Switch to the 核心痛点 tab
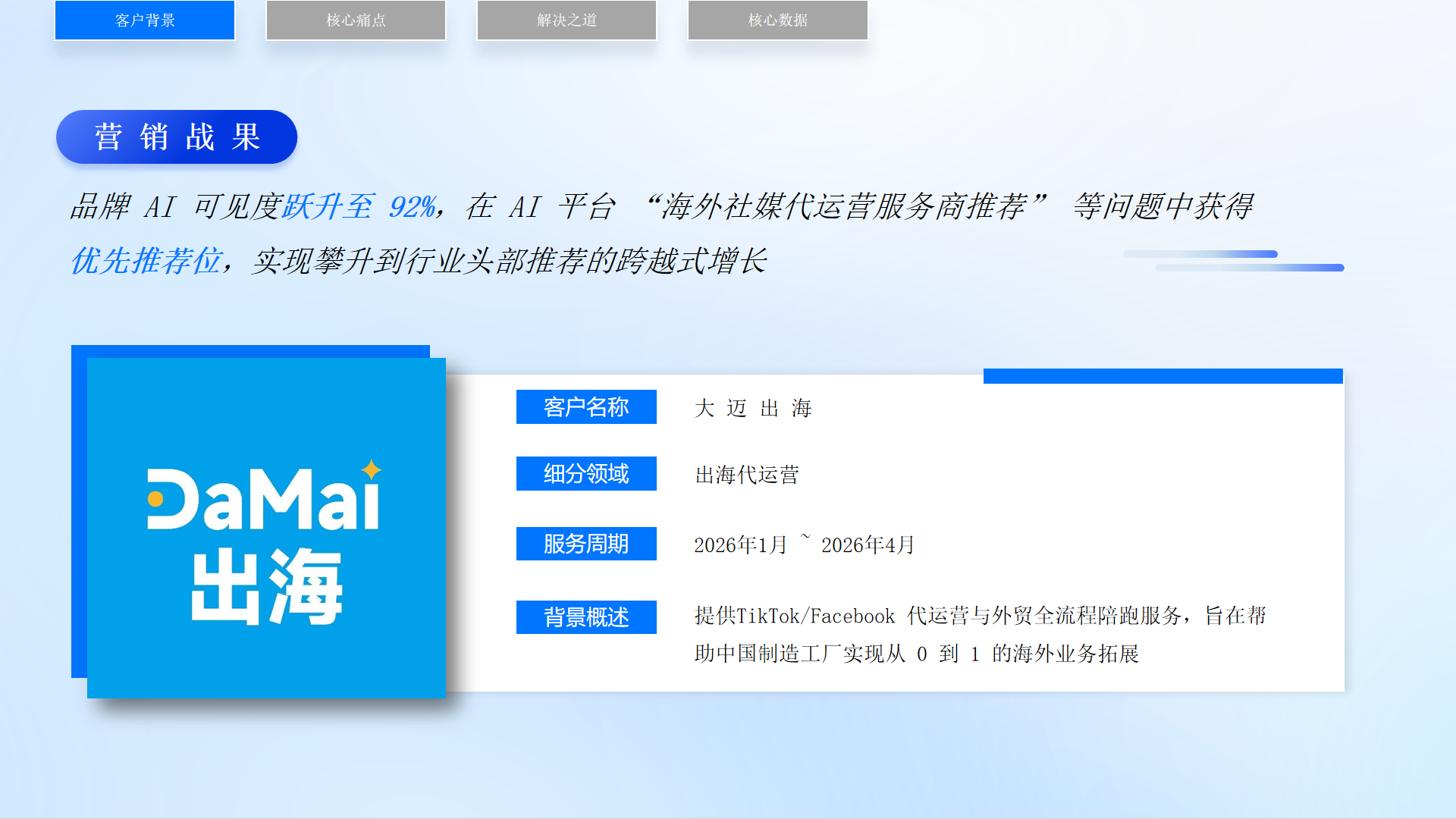The height and width of the screenshot is (819, 1456). (356, 20)
